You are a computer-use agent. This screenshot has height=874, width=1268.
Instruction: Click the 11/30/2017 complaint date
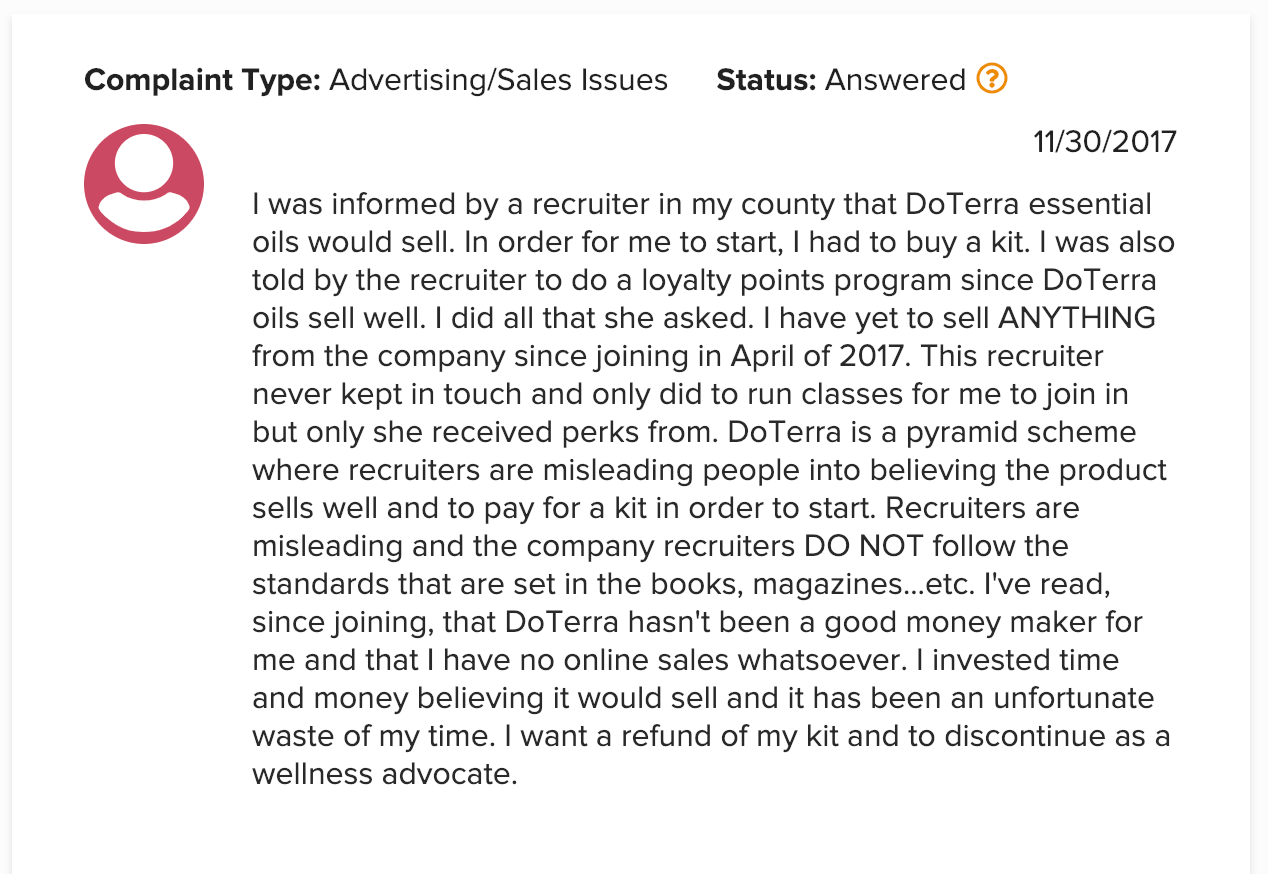point(1105,142)
